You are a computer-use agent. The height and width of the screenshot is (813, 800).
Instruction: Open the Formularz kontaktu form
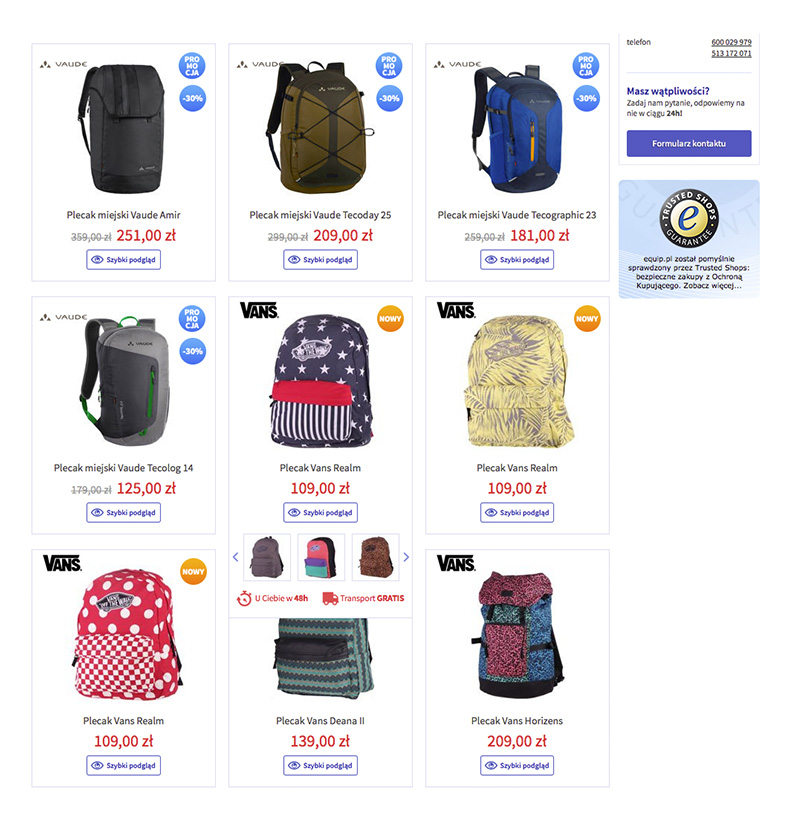click(689, 144)
